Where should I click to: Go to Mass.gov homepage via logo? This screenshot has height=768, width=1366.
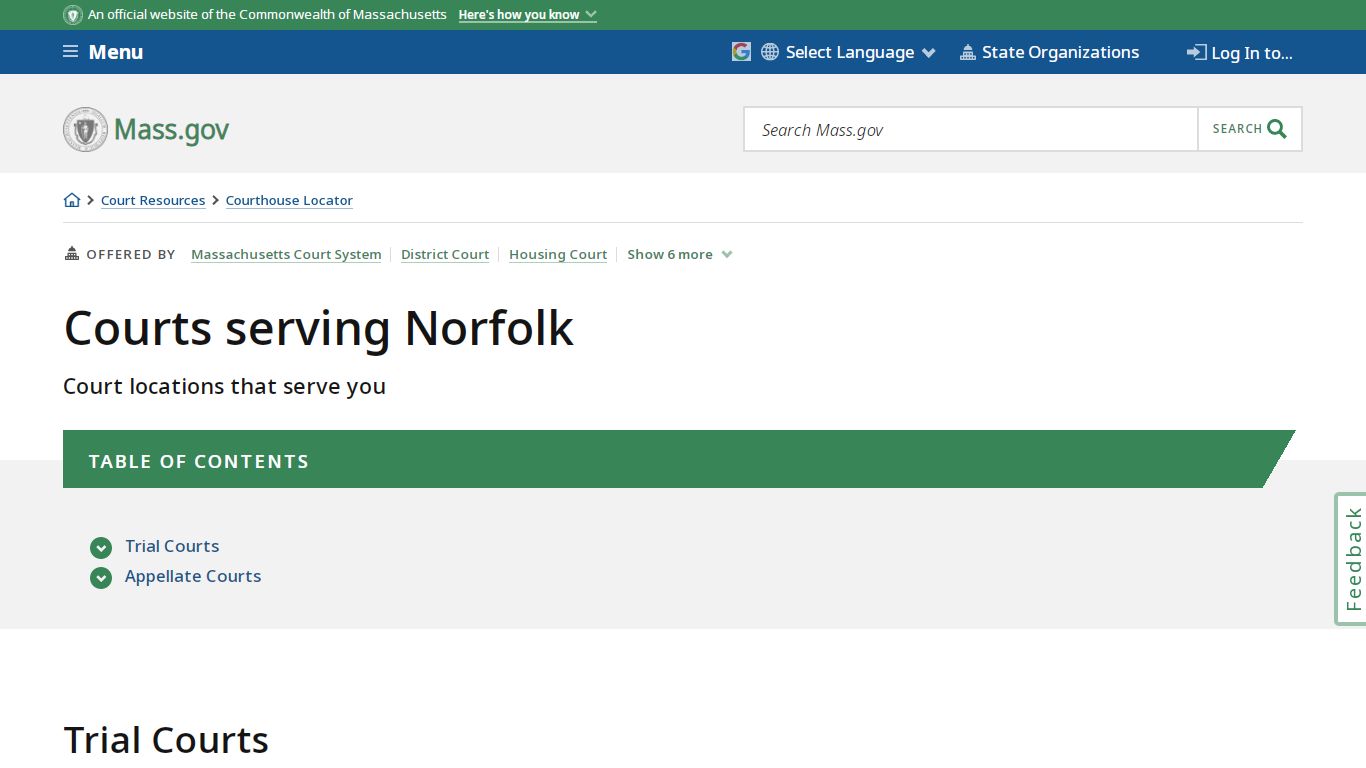coord(146,130)
